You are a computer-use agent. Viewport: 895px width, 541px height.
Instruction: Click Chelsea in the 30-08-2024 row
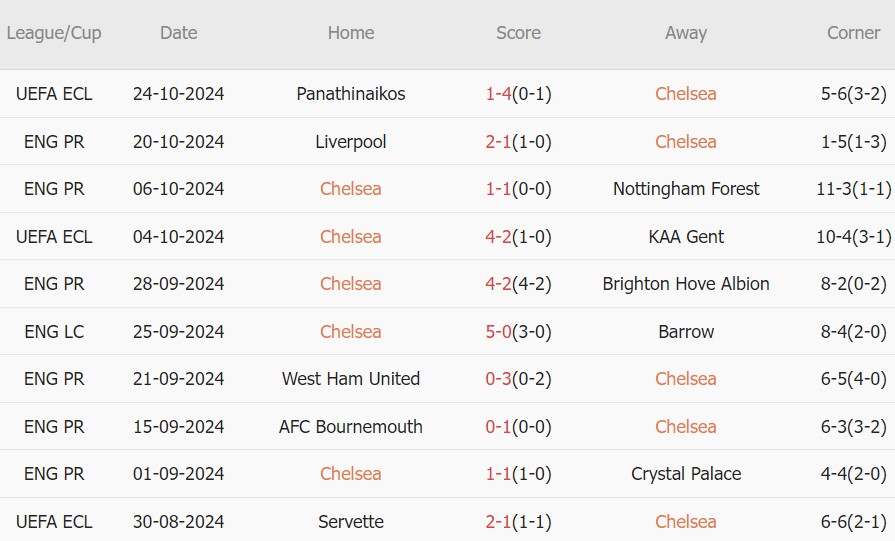pos(686,522)
